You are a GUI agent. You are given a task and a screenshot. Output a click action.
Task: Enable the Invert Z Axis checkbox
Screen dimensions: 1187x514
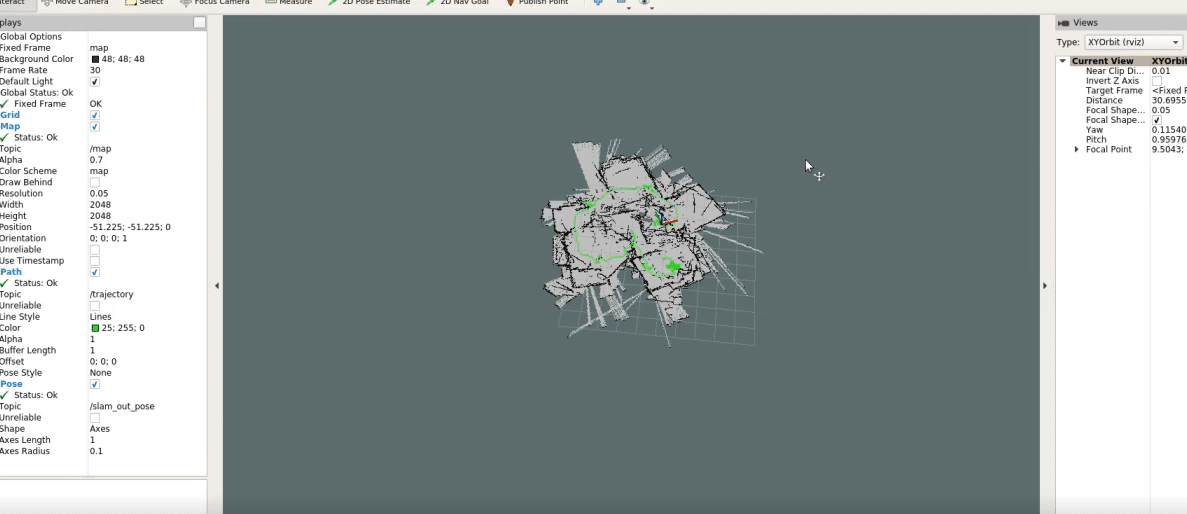(x=1156, y=81)
